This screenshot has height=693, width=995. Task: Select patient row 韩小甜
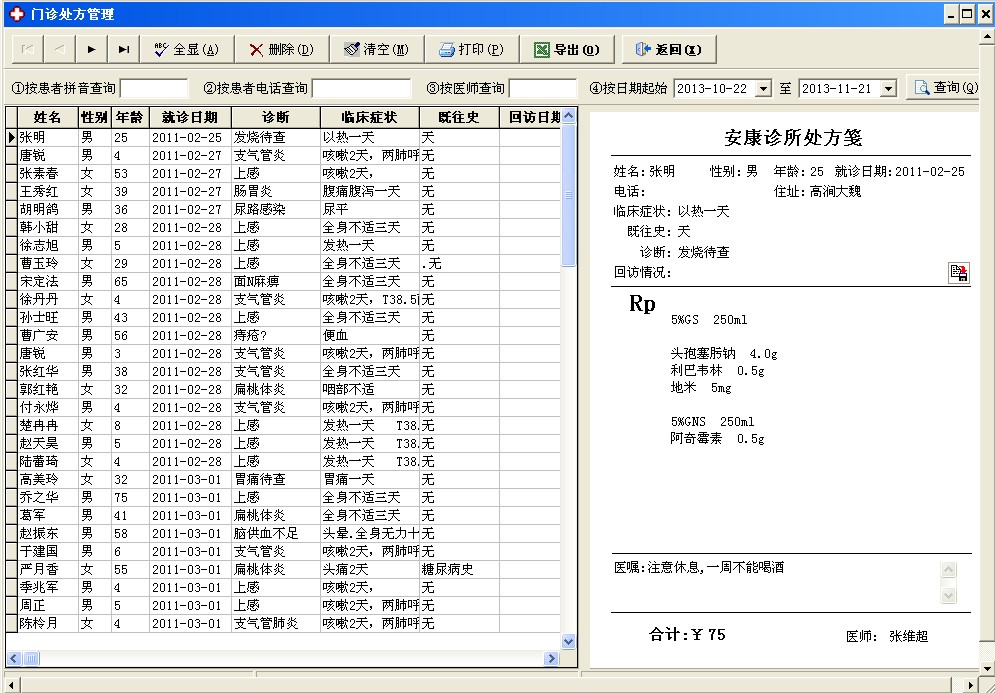coord(283,227)
